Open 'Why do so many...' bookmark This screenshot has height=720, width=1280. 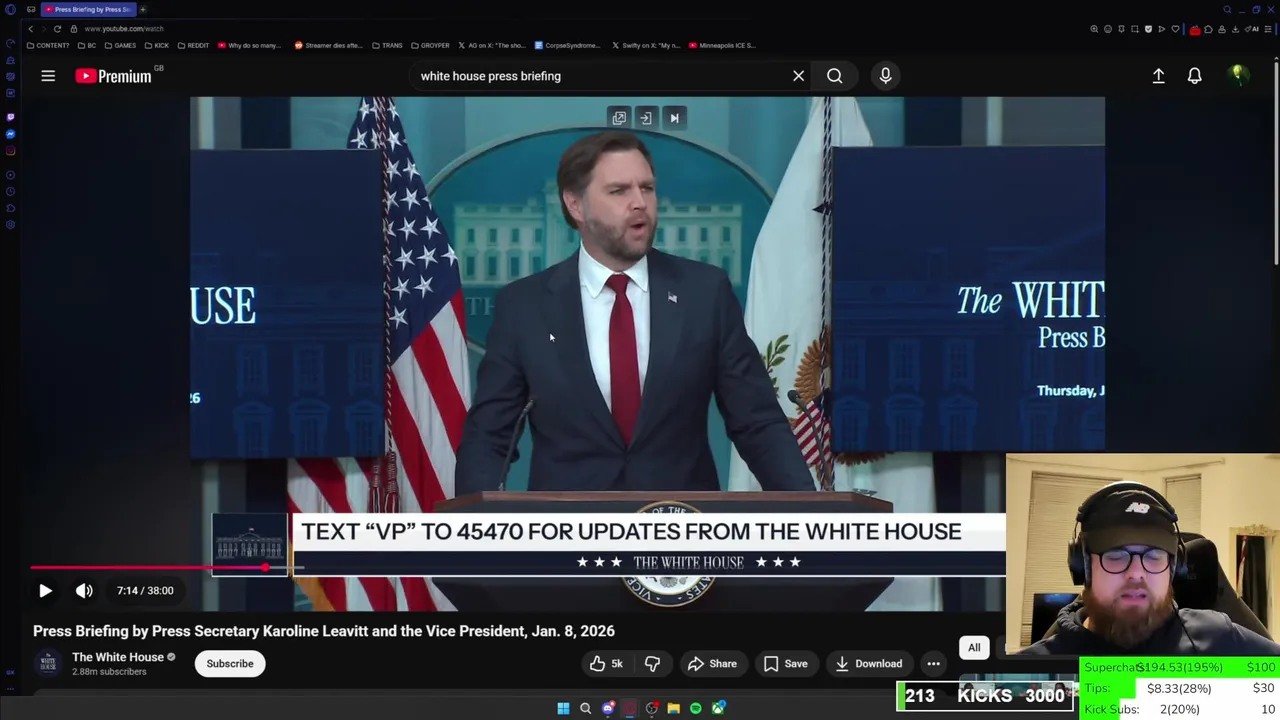[x=249, y=45]
